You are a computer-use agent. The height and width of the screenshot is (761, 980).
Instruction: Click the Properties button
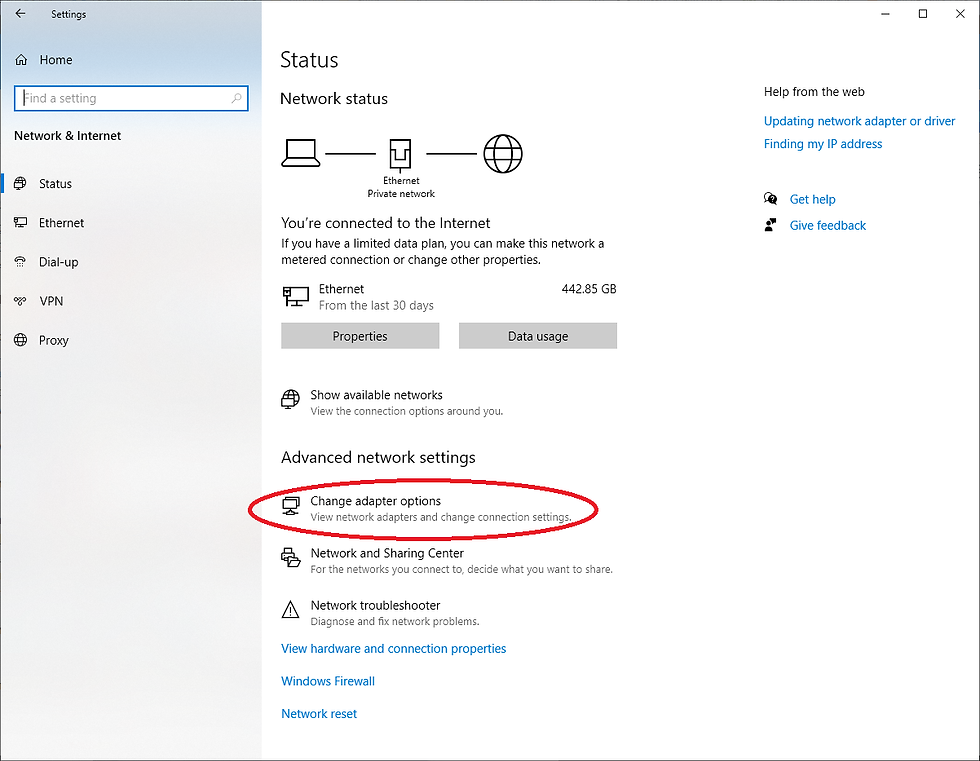pyautogui.click(x=360, y=336)
